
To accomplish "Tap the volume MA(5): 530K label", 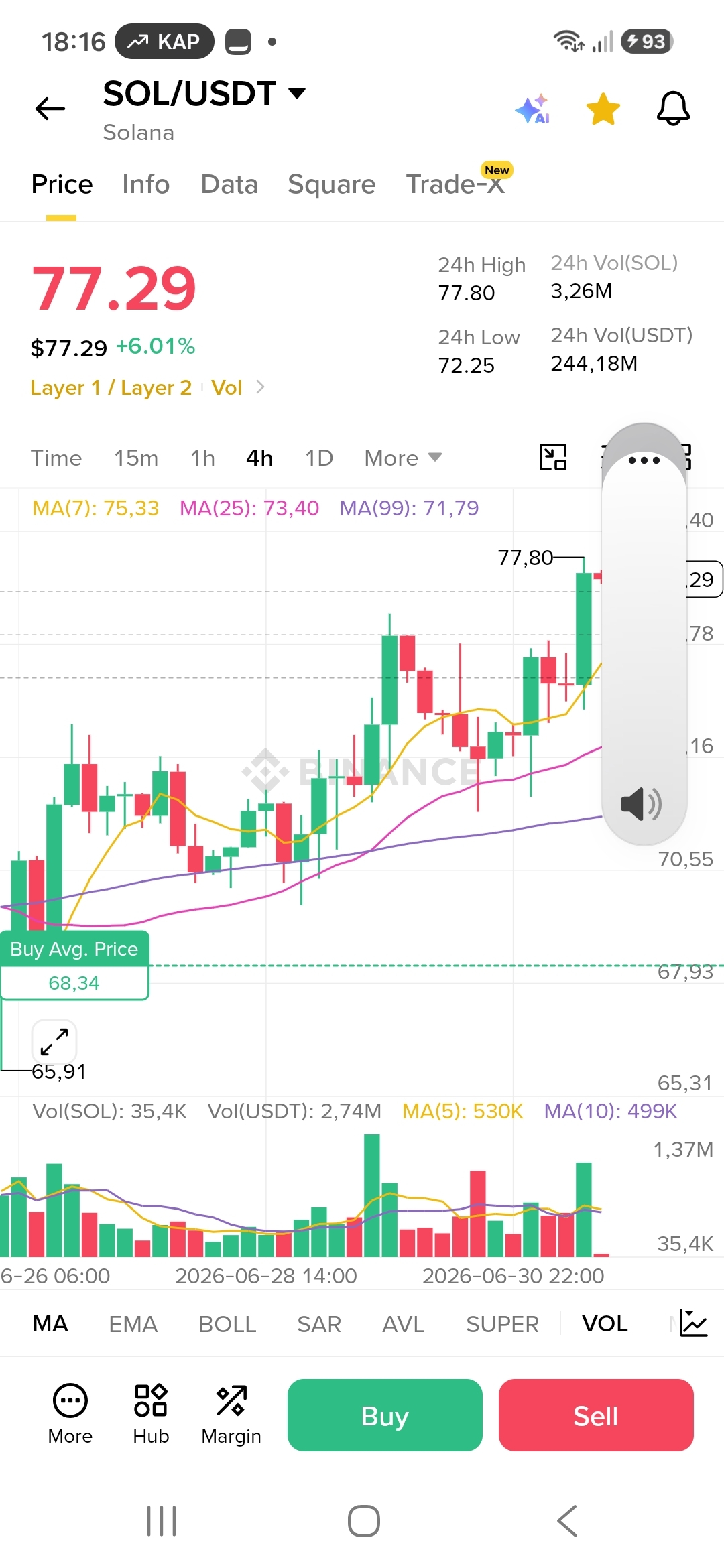I will click(463, 1111).
